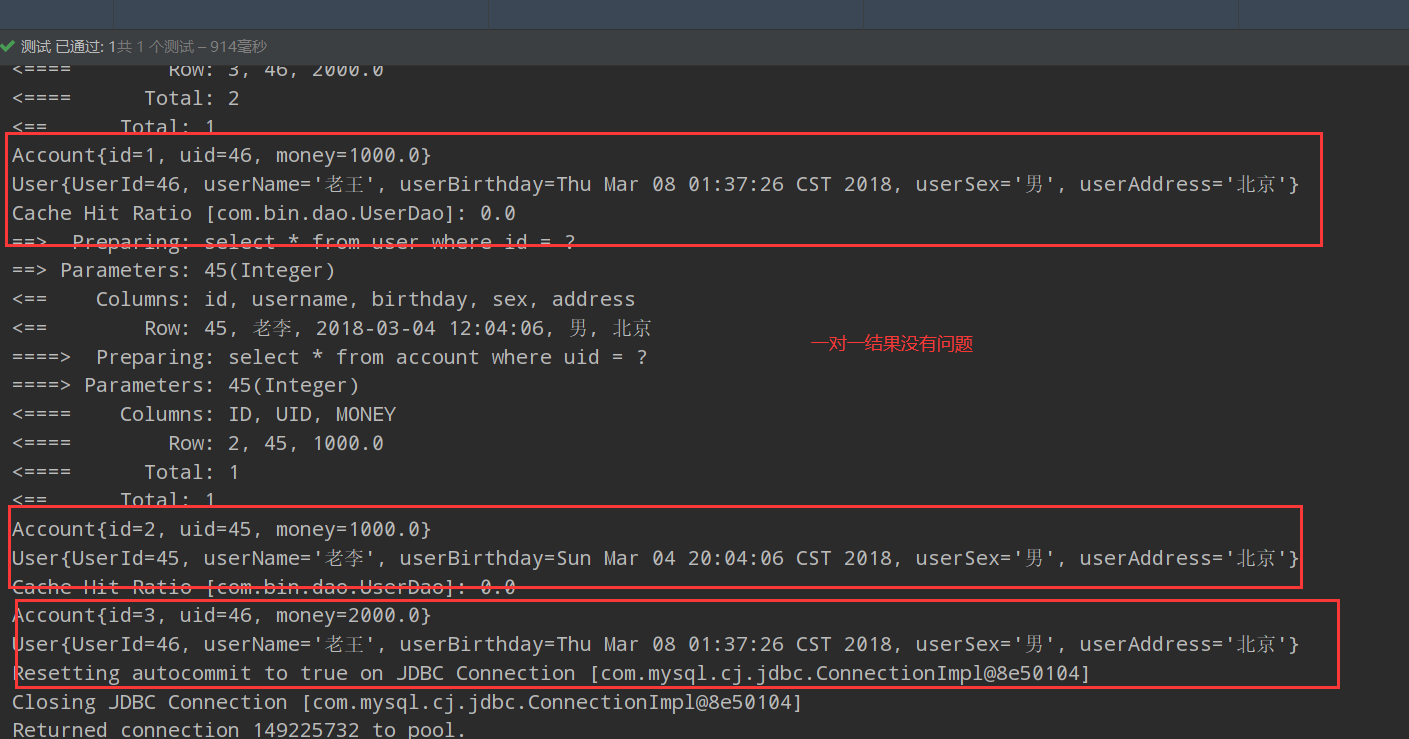Click 'Returned connection 149225732 to pool.' line
The image size is (1409, 739).
(239, 729)
